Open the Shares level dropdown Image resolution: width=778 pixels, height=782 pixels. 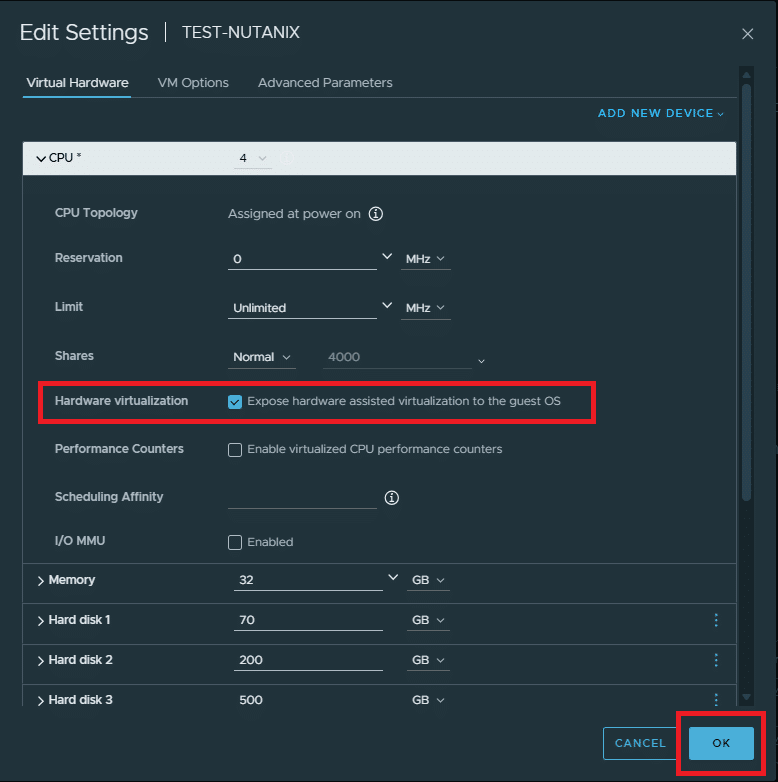click(263, 357)
